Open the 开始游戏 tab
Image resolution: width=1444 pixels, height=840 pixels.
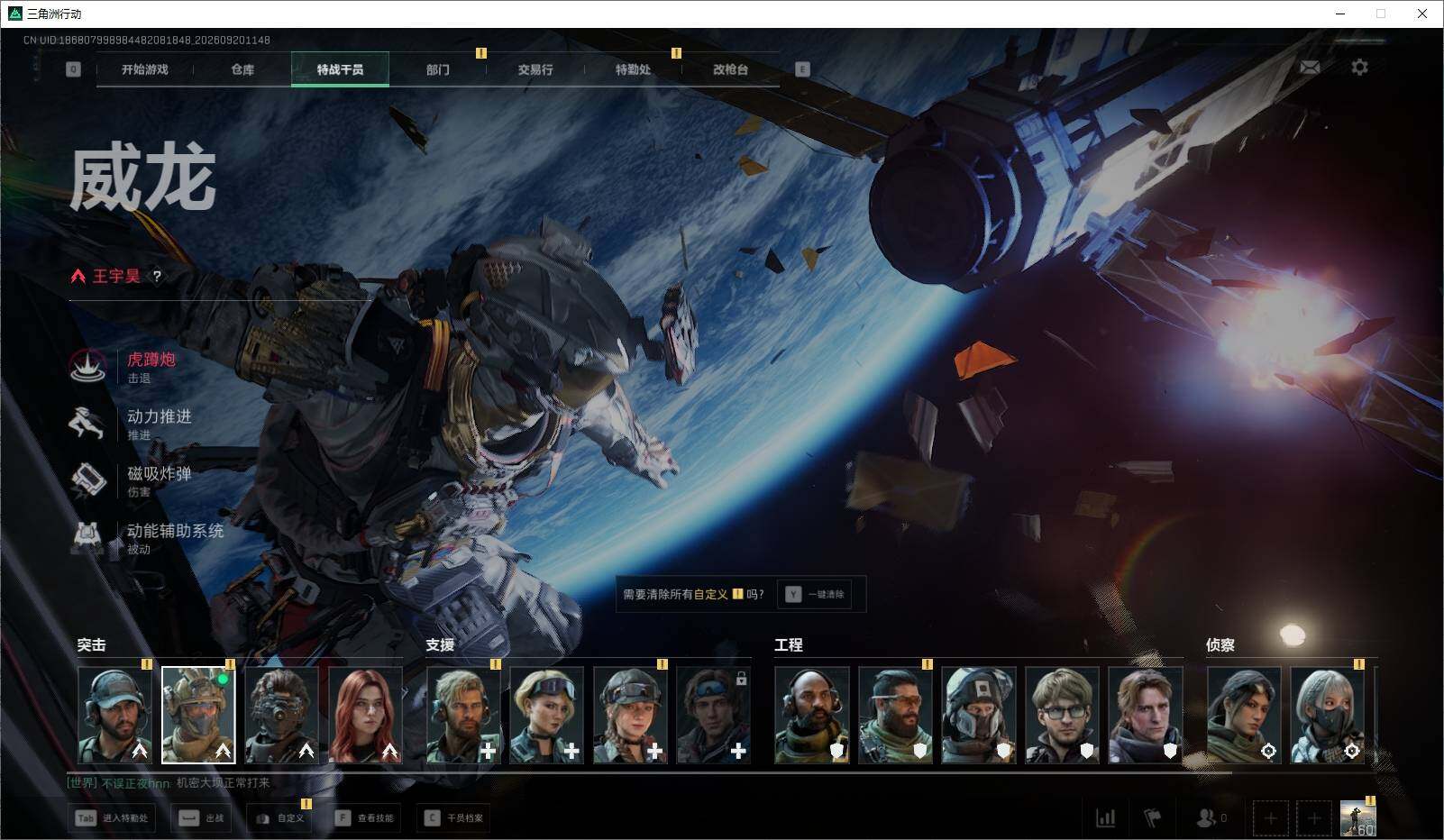(145, 69)
